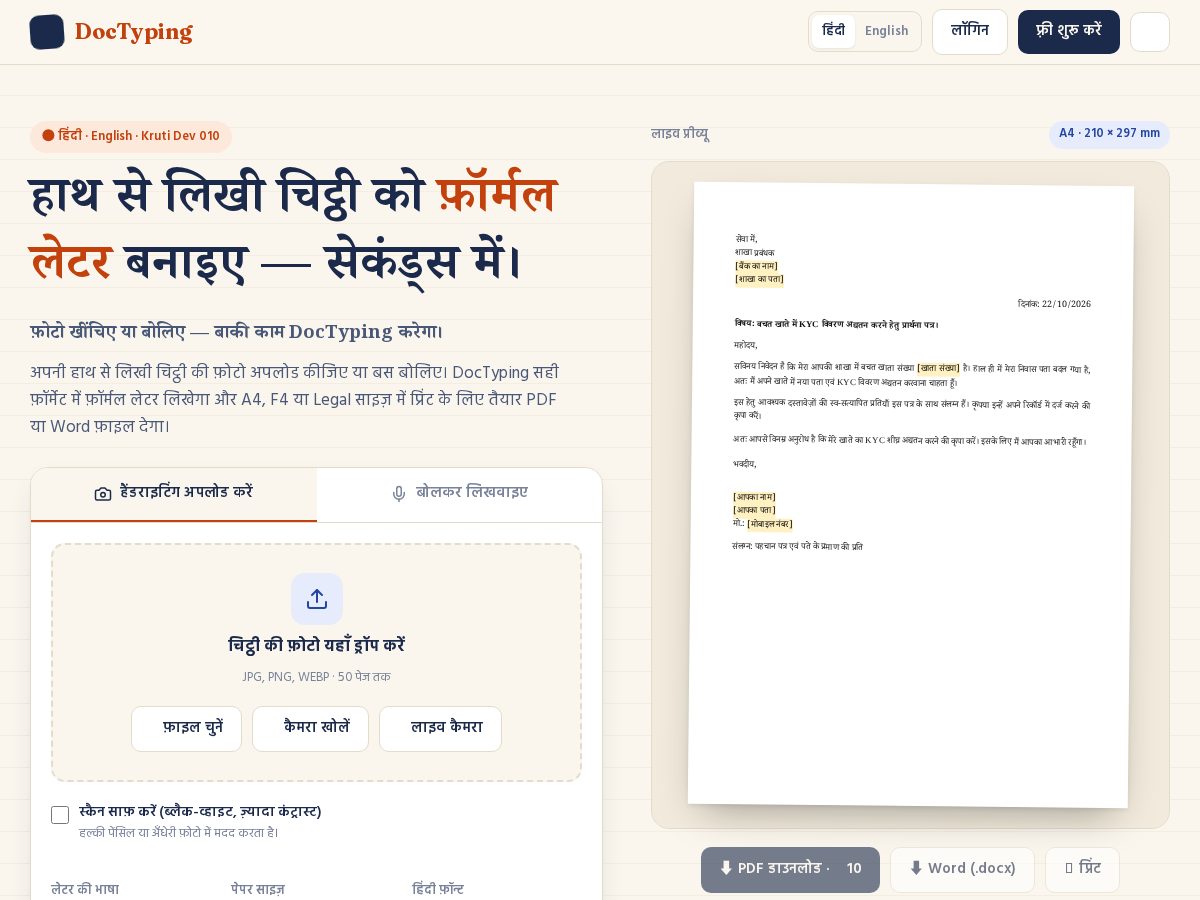Click the [खाता संख्या] placeholder in preview
This screenshot has width=1200, height=900.
click(x=938, y=368)
